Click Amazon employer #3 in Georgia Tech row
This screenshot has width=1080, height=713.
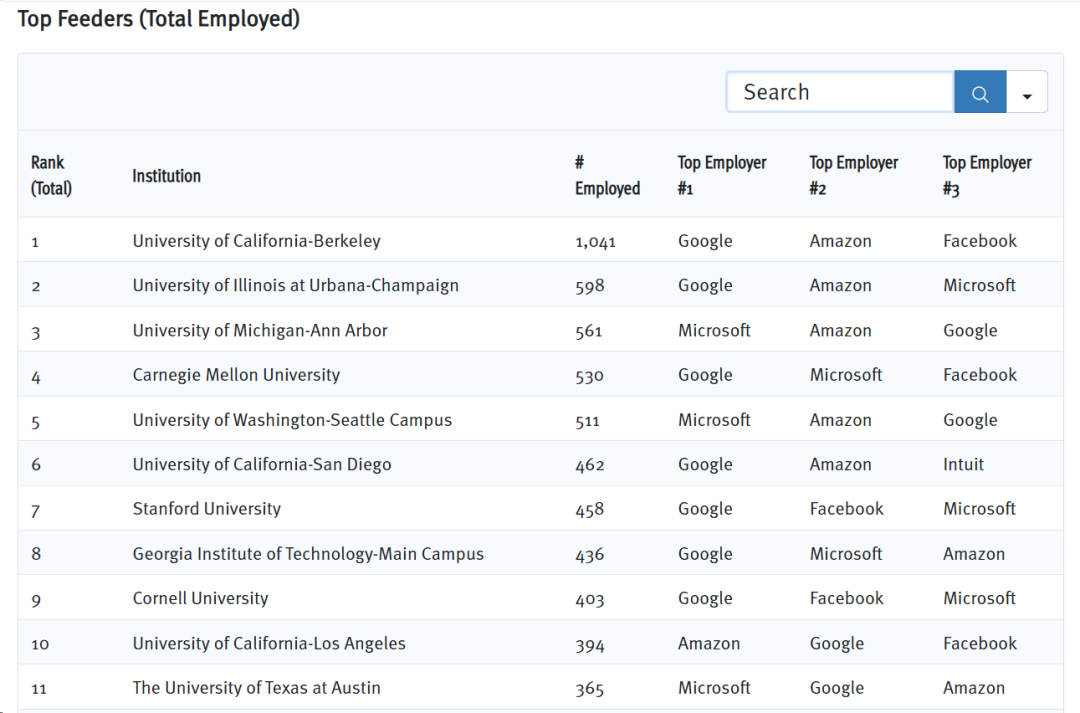[x=973, y=554]
